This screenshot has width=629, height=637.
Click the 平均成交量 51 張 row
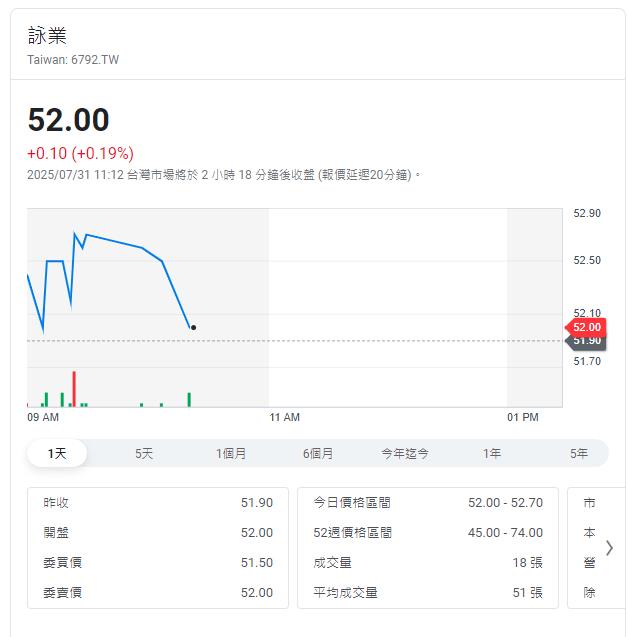tap(428, 593)
